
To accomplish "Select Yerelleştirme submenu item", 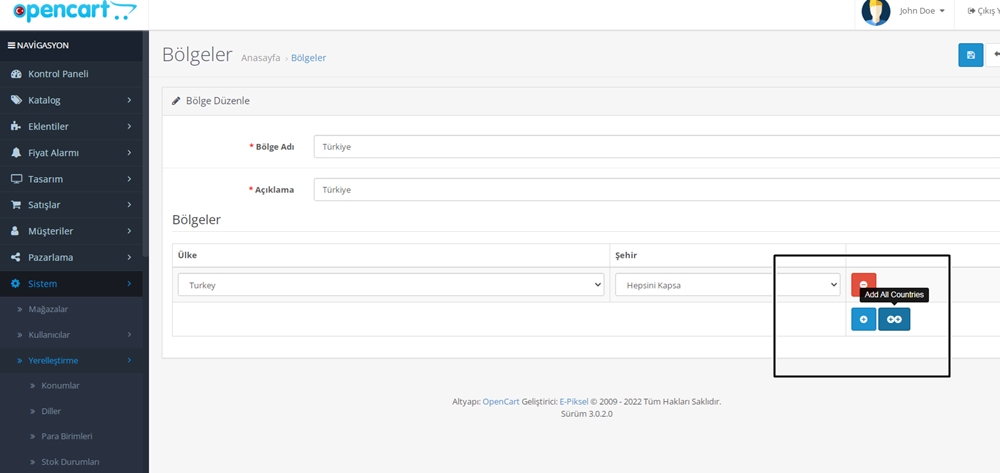I will tap(71, 360).
